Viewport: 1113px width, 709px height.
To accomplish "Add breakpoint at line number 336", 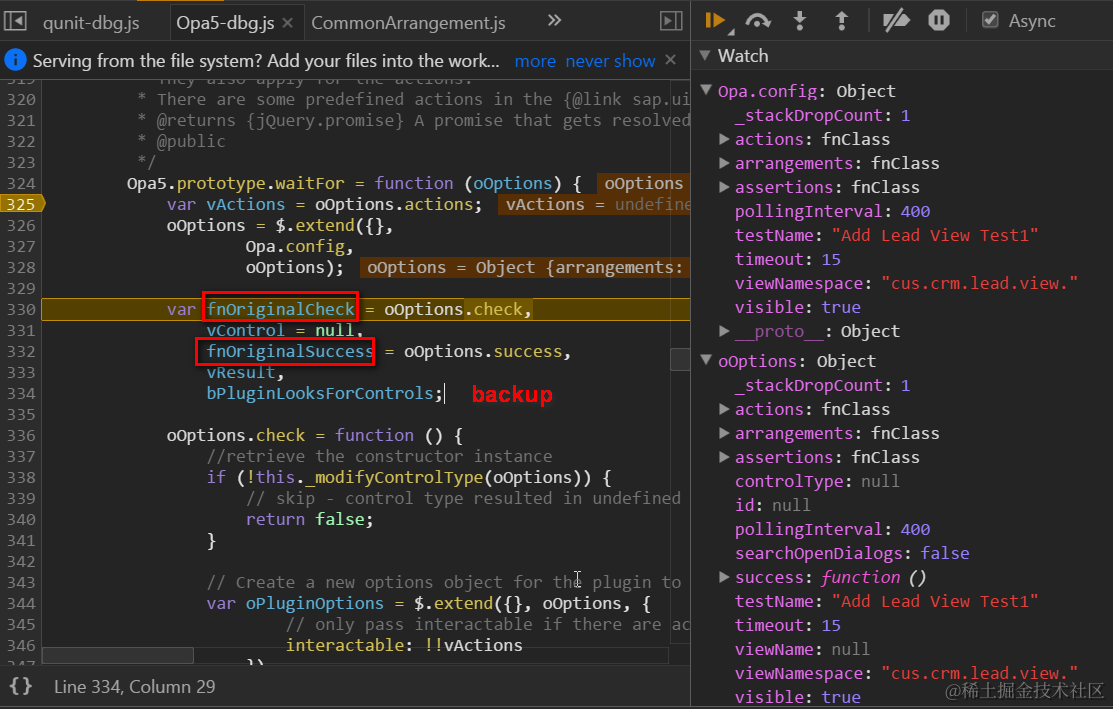I will coord(21,435).
